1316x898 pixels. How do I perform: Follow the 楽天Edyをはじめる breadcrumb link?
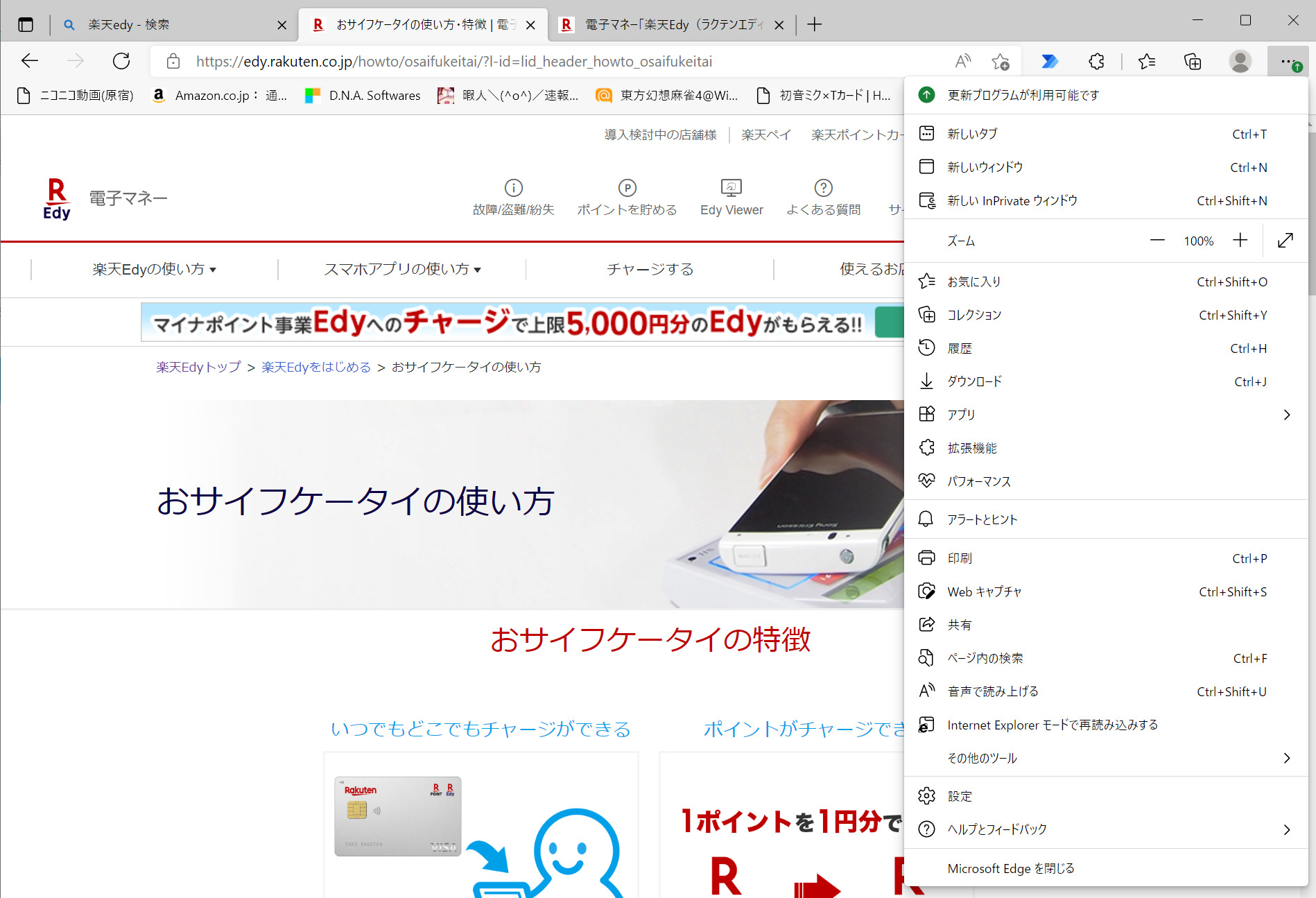(316, 367)
